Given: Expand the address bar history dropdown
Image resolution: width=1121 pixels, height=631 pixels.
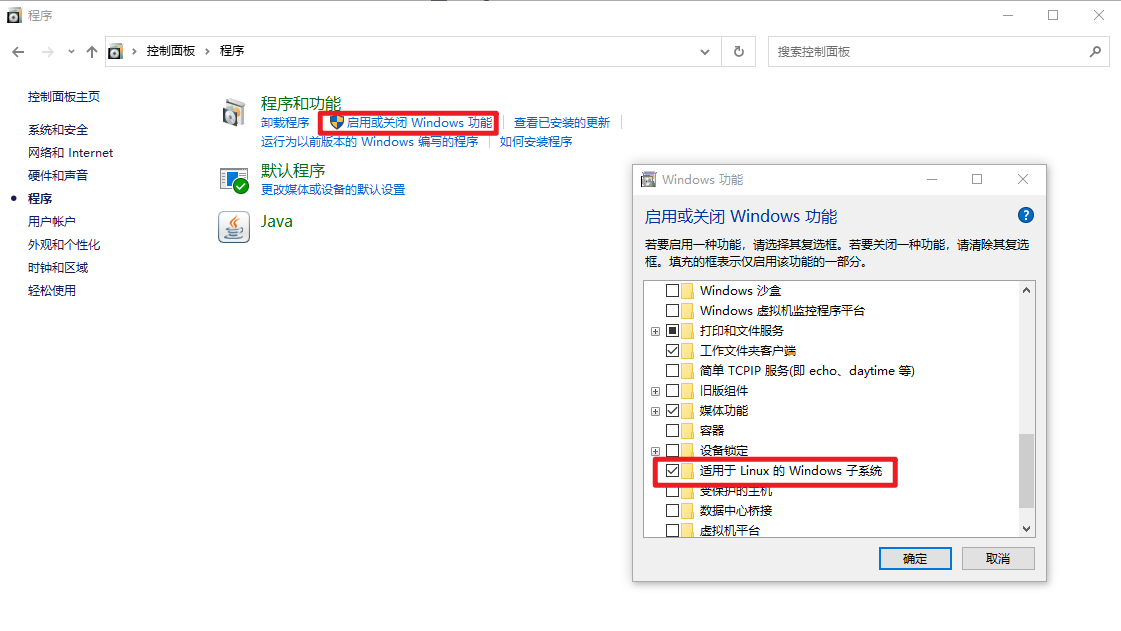Looking at the screenshot, I should coord(705,51).
